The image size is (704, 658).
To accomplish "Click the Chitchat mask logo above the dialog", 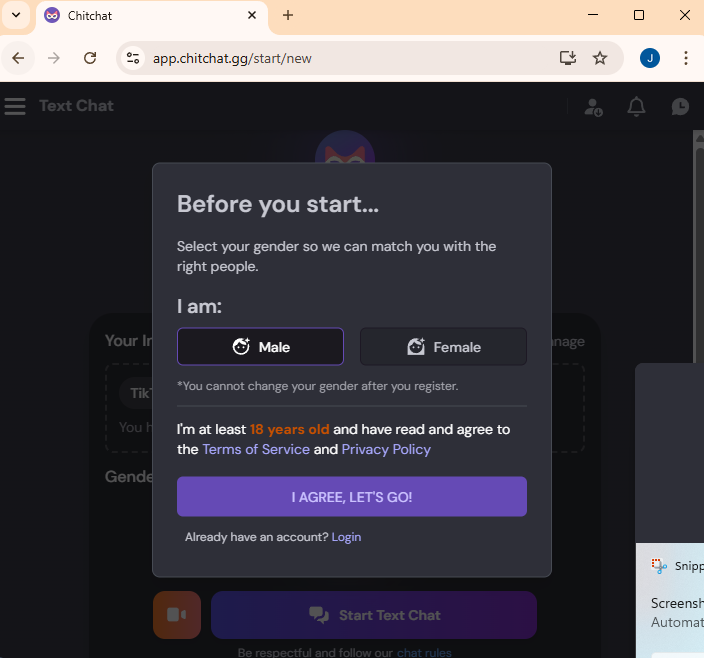I will point(345,147).
